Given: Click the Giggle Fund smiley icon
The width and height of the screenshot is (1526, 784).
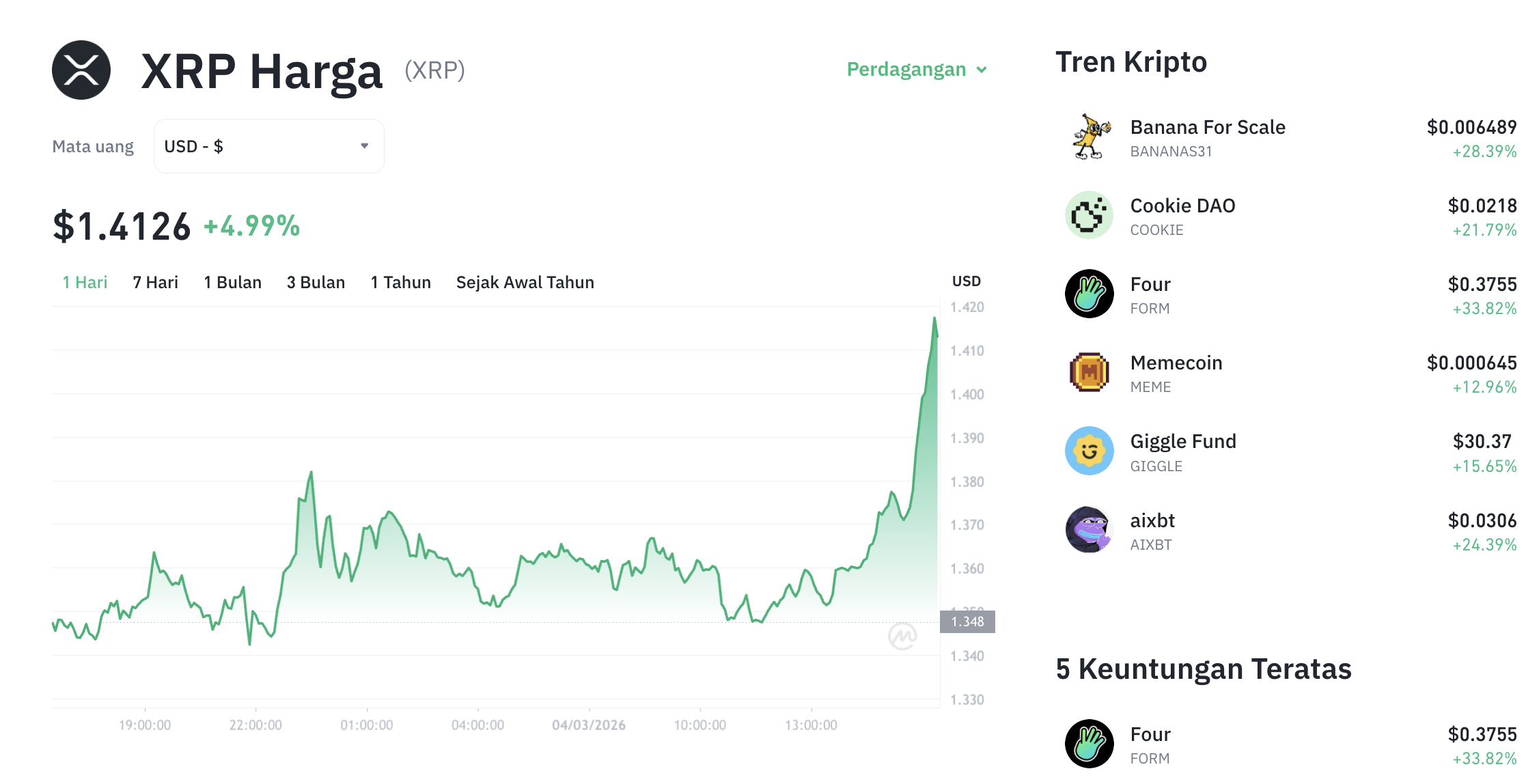Looking at the screenshot, I should [1089, 451].
